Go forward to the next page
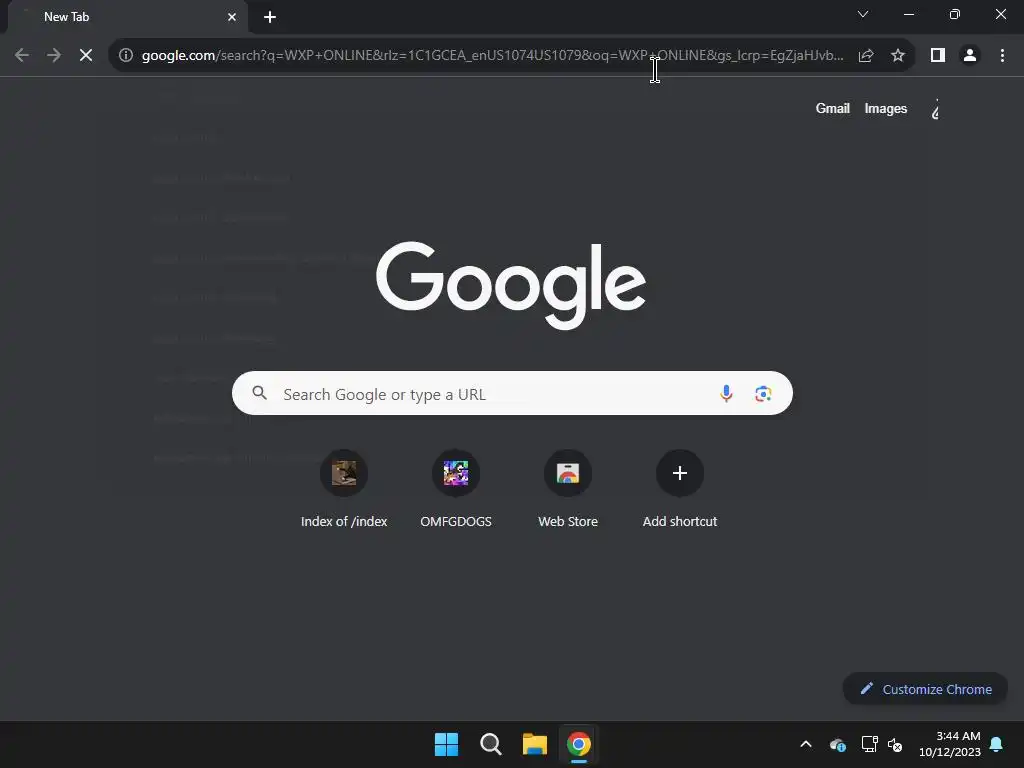This screenshot has height=768, width=1024. (54, 56)
